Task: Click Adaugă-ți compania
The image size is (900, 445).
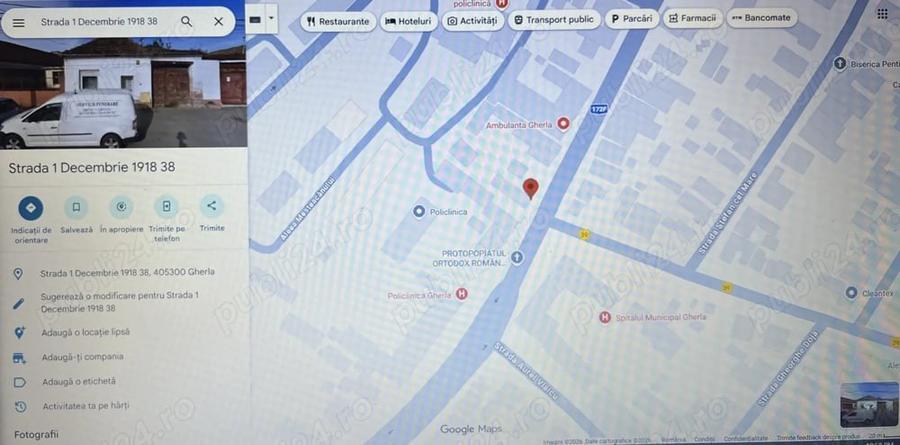Action: coord(83,357)
